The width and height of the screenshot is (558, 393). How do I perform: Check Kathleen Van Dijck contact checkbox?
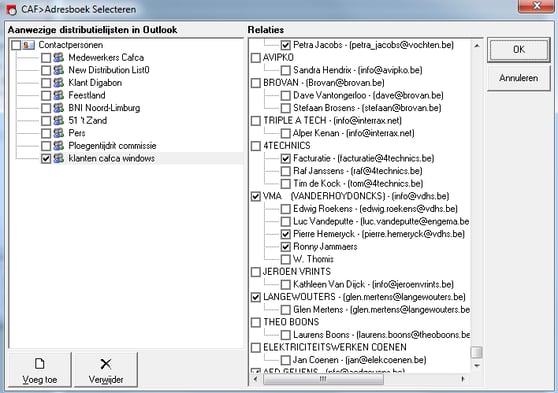point(285,284)
